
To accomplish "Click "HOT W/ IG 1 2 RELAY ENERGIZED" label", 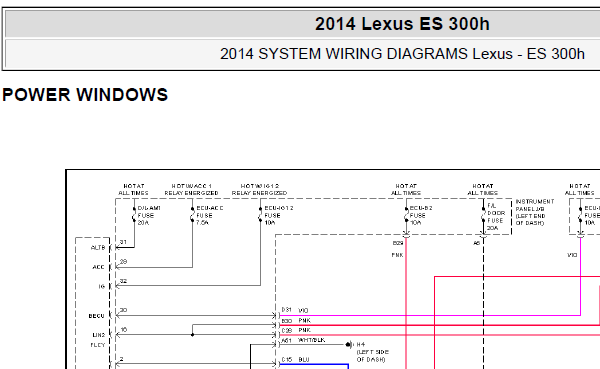I will tap(259, 189).
